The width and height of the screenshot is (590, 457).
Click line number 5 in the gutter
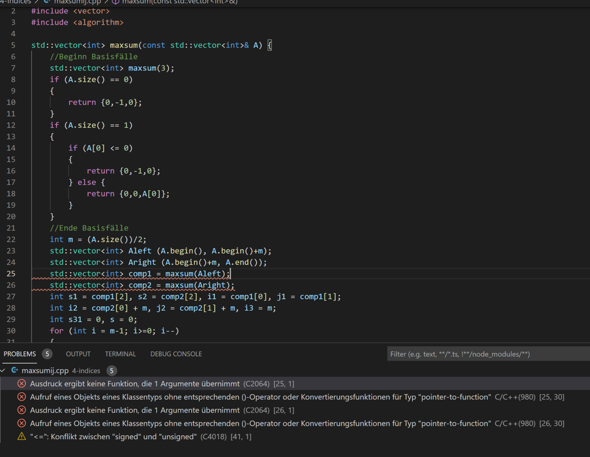pos(13,45)
